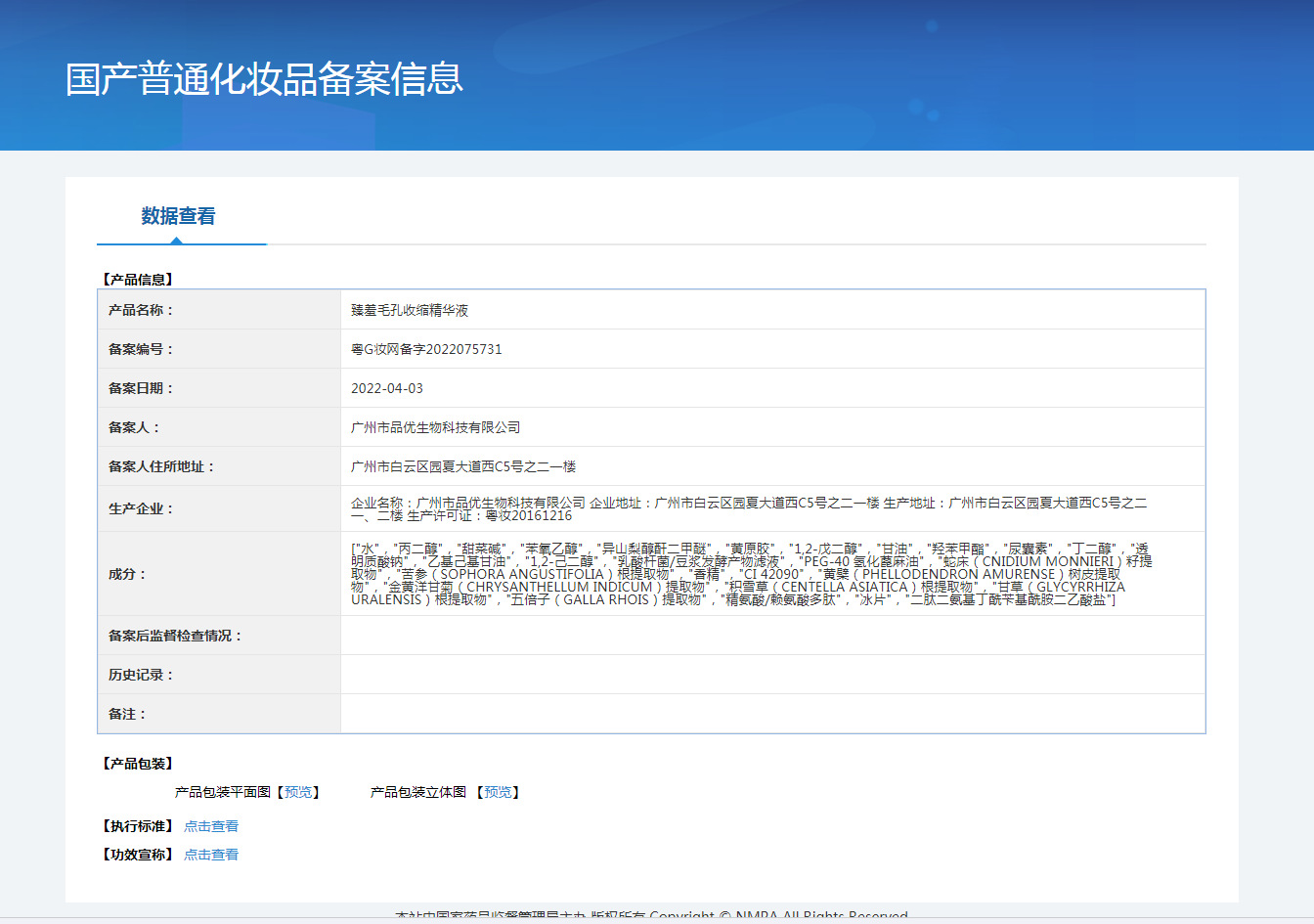Click the filing date 2022-04-03

[x=387, y=388]
